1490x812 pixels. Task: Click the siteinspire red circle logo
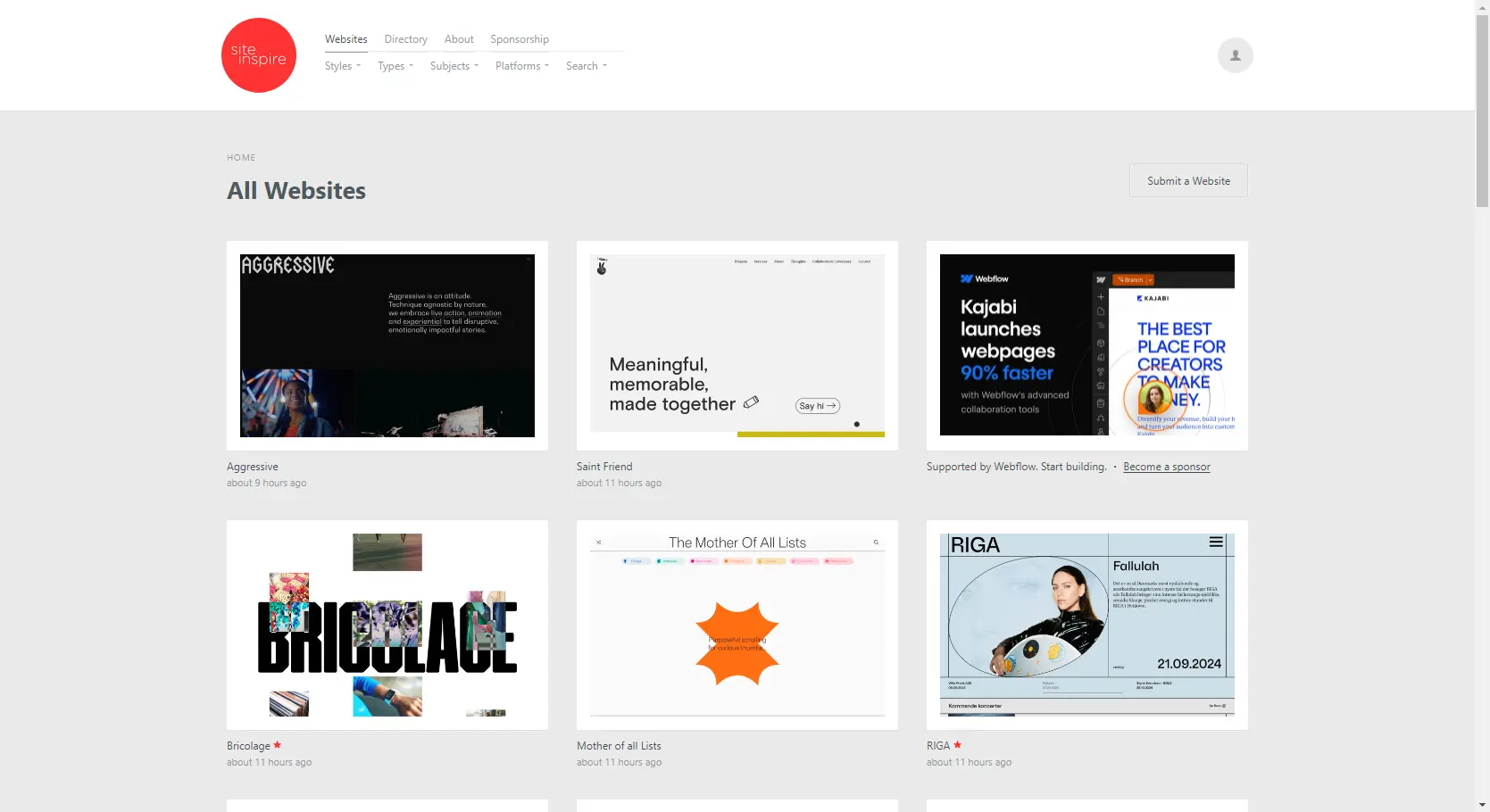(259, 55)
